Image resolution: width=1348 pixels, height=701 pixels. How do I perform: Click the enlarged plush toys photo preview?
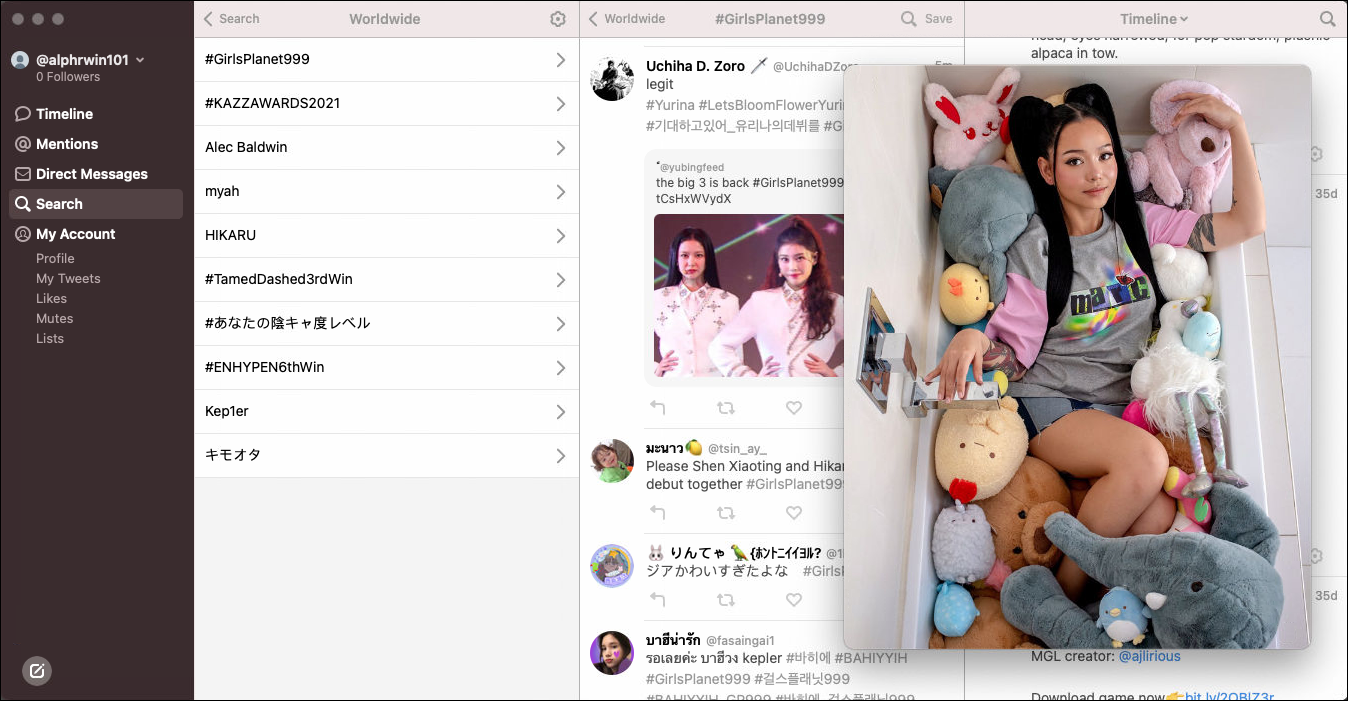(x=1076, y=357)
